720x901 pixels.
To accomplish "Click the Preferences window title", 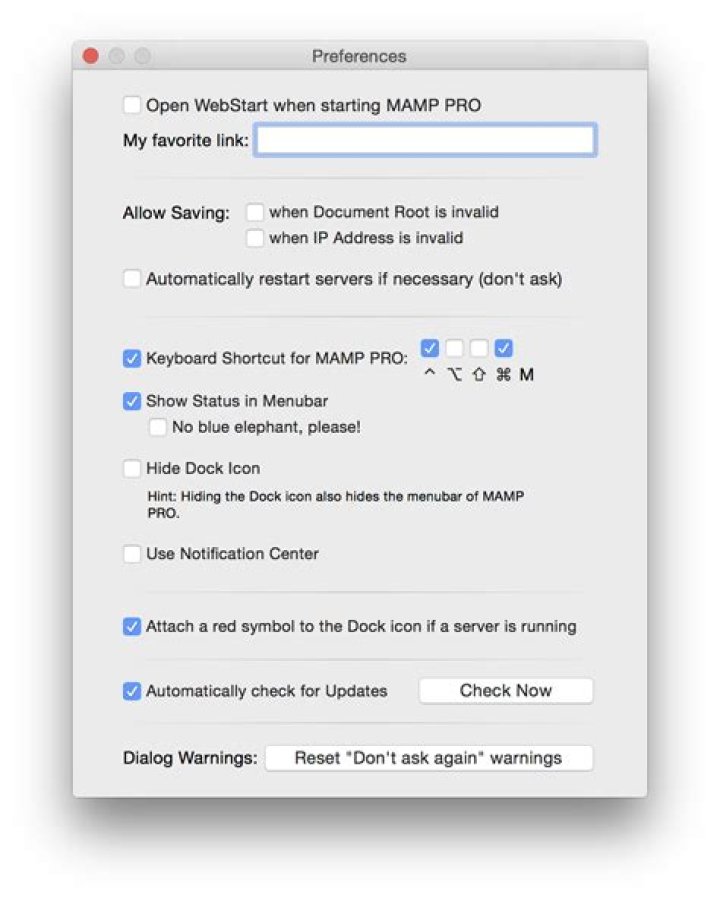I will (359, 56).
